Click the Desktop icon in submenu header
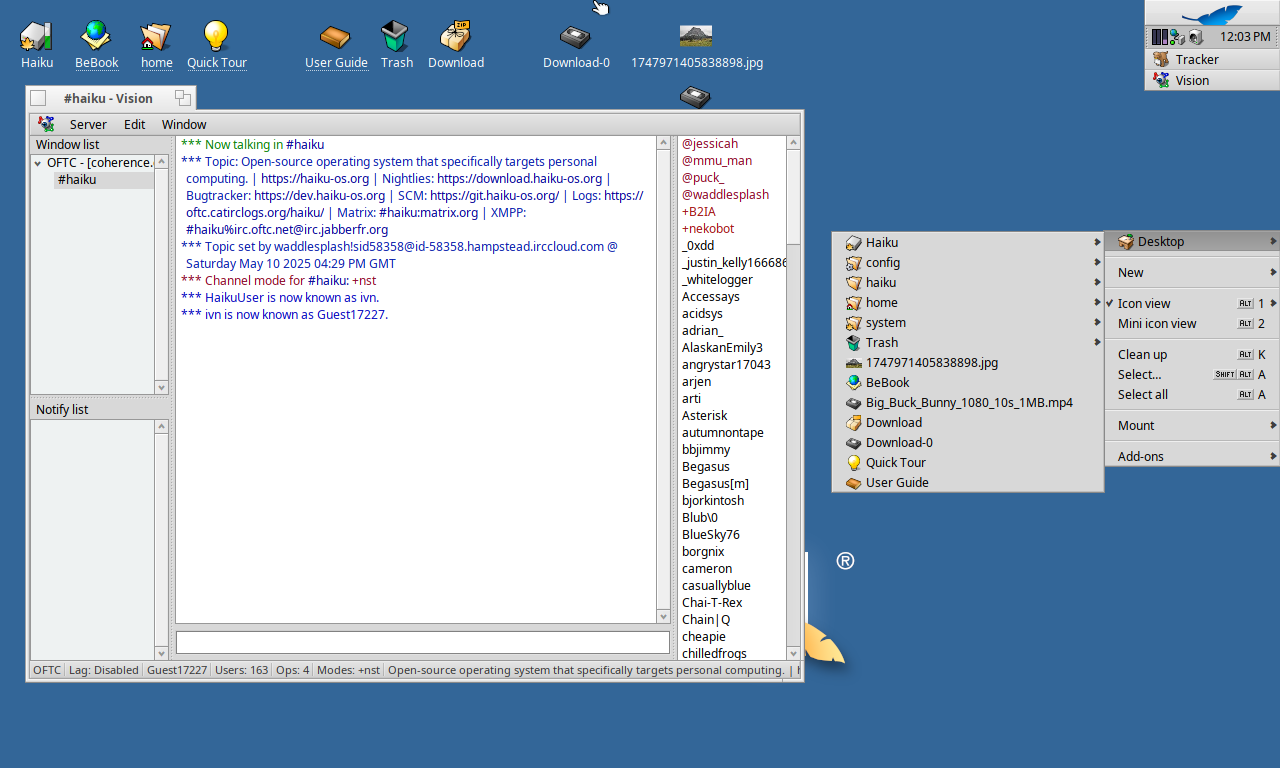Viewport: 1280px width, 768px height. click(1125, 241)
